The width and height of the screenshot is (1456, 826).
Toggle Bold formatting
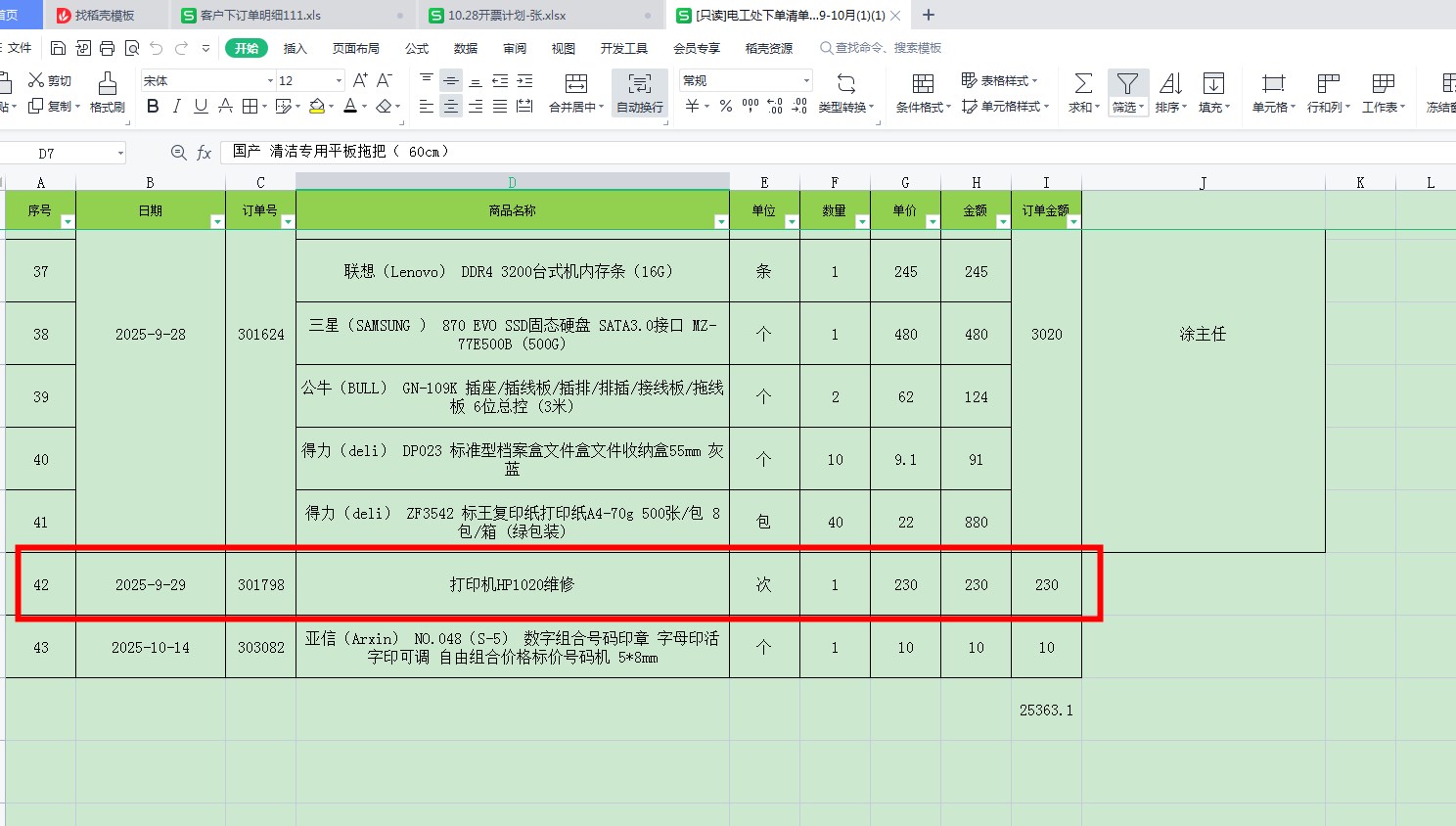[153, 106]
